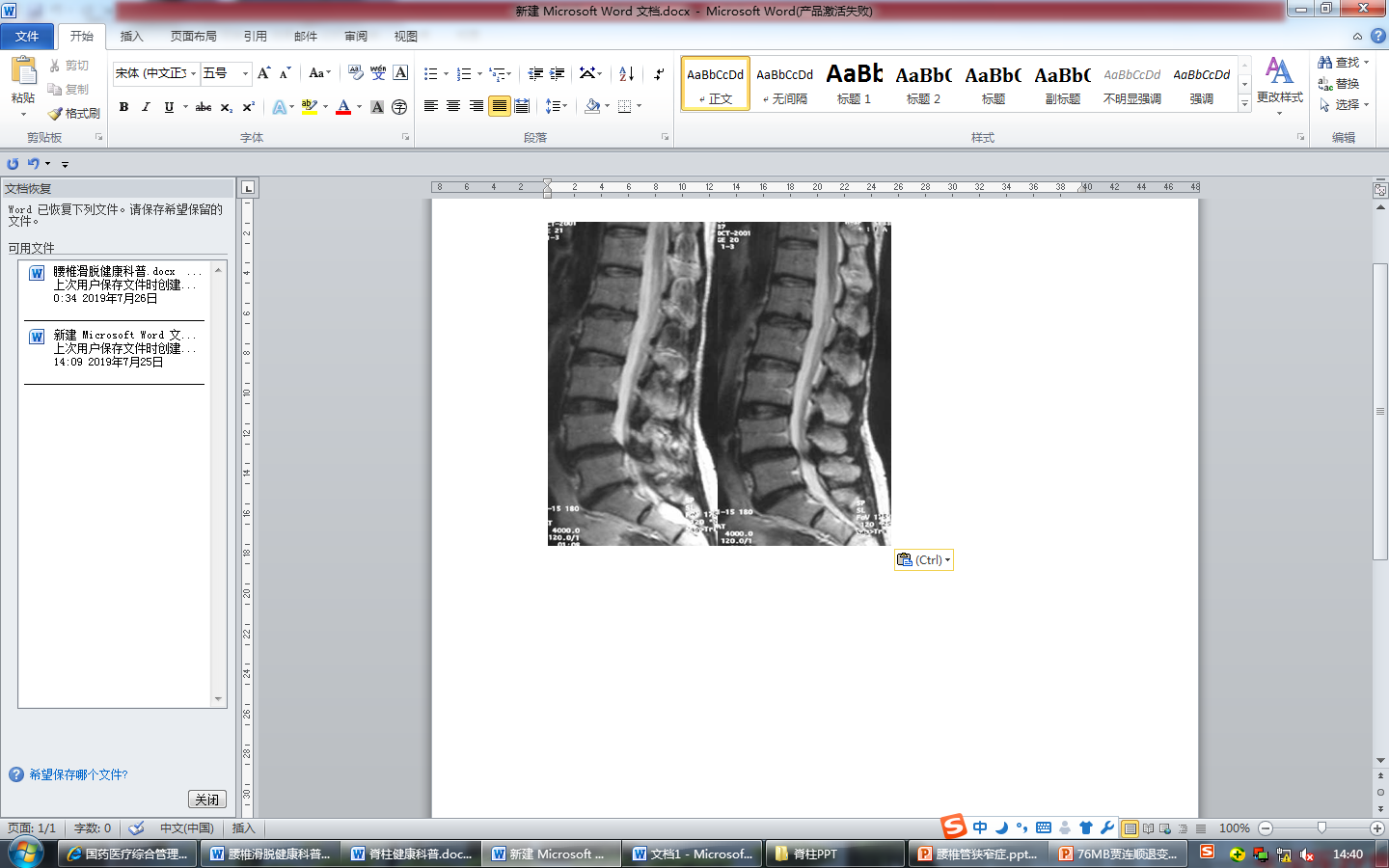Image resolution: width=1389 pixels, height=868 pixels.
Task: Click the 关闭 button in recovery pane
Action: pyautogui.click(x=206, y=800)
